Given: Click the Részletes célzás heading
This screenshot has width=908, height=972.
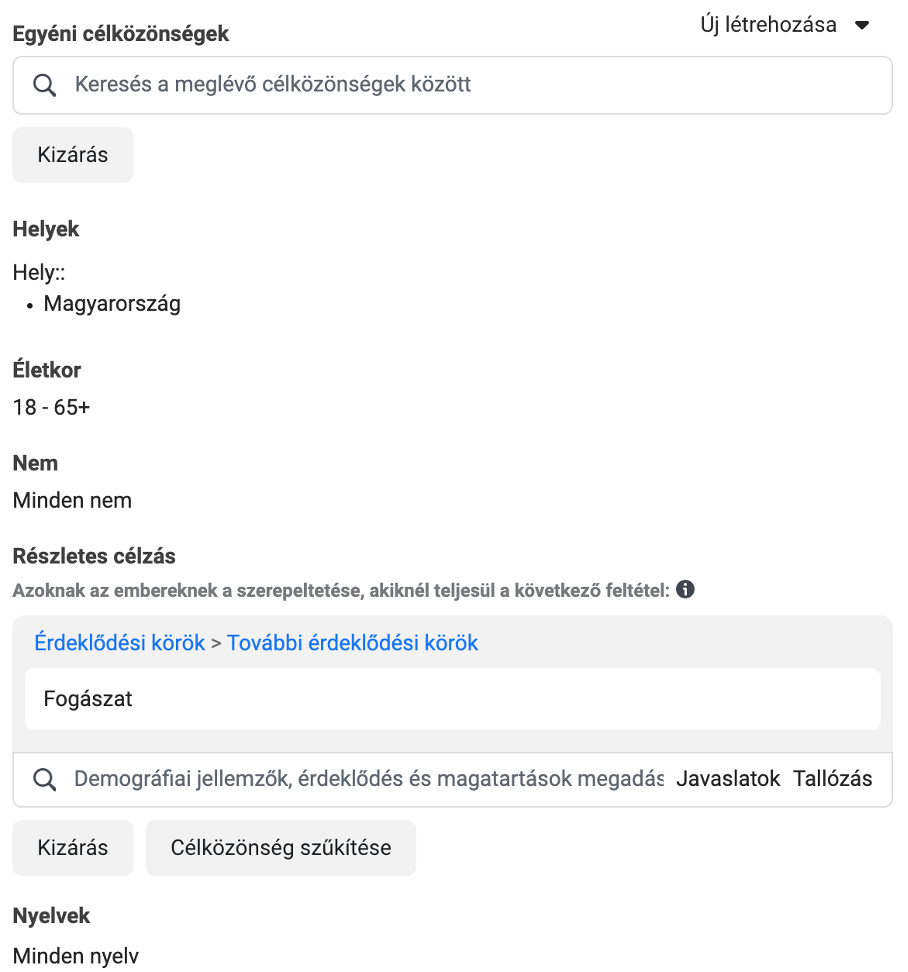Looking at the screenshot, I should tap(94, 556).
